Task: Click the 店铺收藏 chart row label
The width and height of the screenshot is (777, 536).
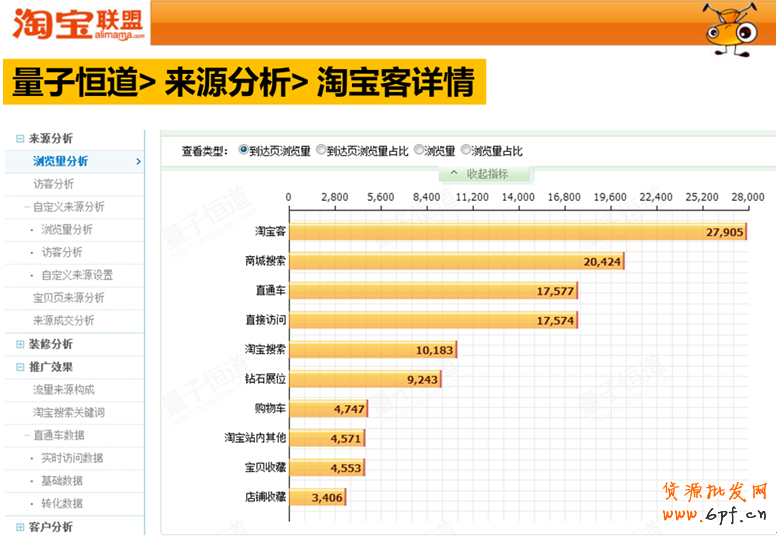Action: [x=265, y=497]
